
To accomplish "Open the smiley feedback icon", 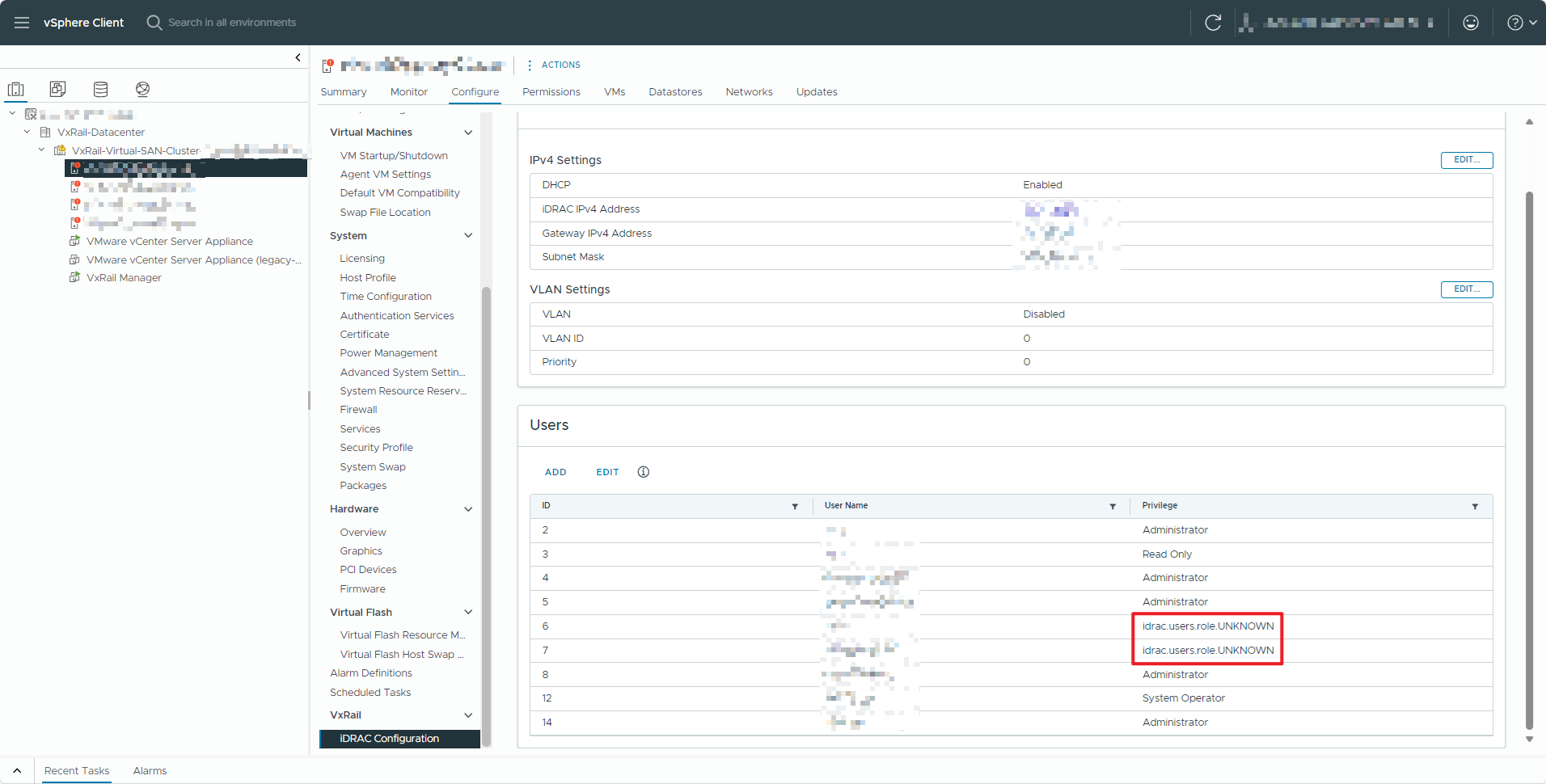I will (1470, 23).
